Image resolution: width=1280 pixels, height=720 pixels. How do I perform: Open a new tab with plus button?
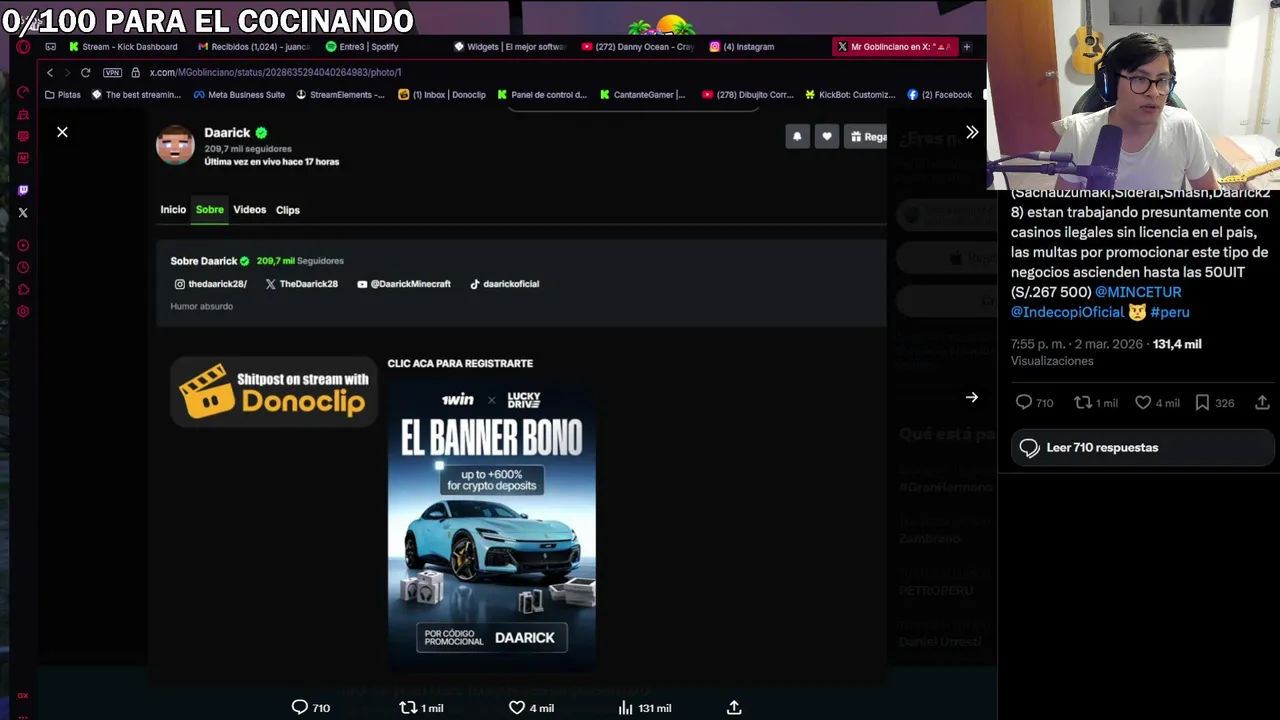click(x=967, y=46)
